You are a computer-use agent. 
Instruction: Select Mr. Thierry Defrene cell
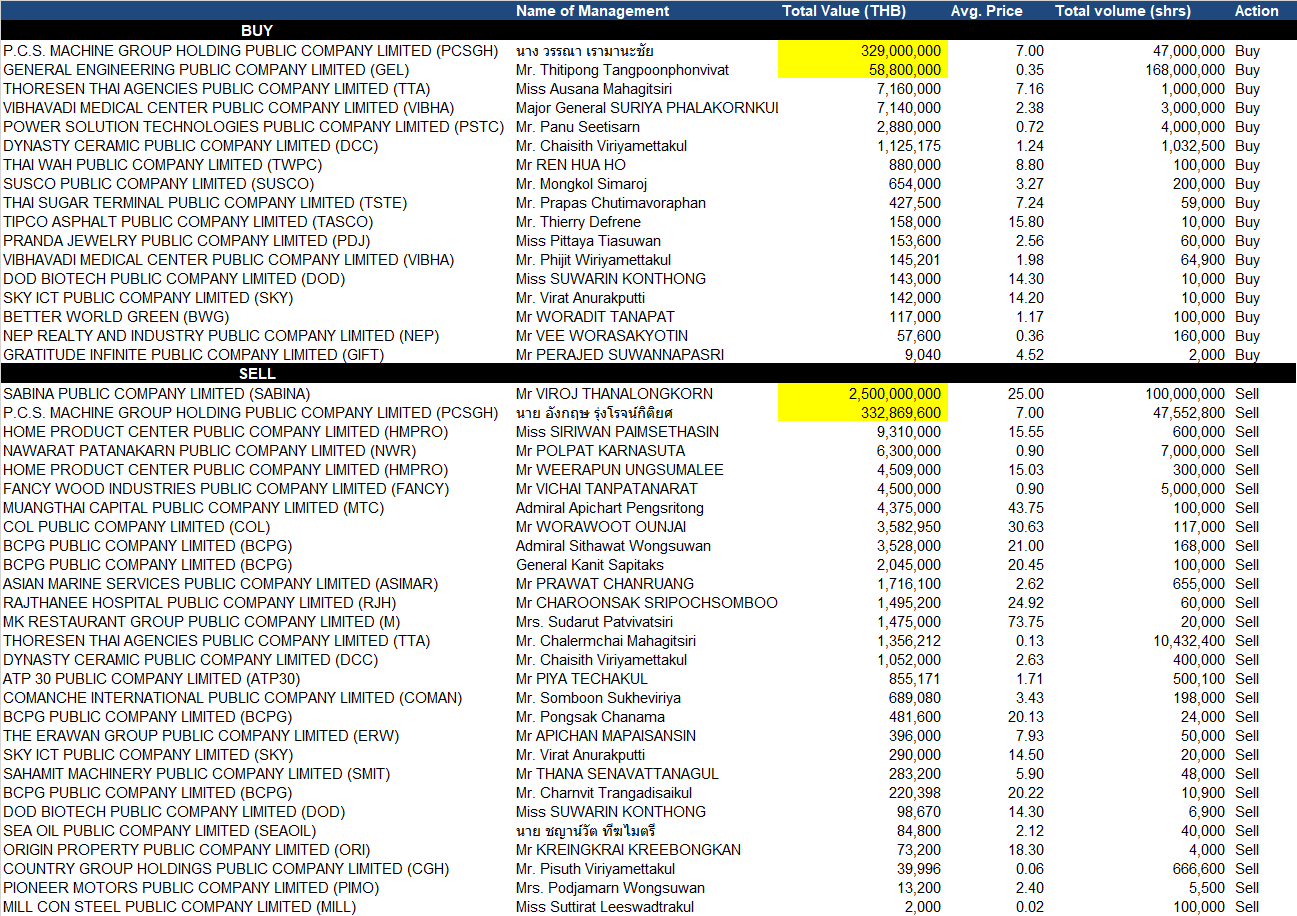coord(578,222)
